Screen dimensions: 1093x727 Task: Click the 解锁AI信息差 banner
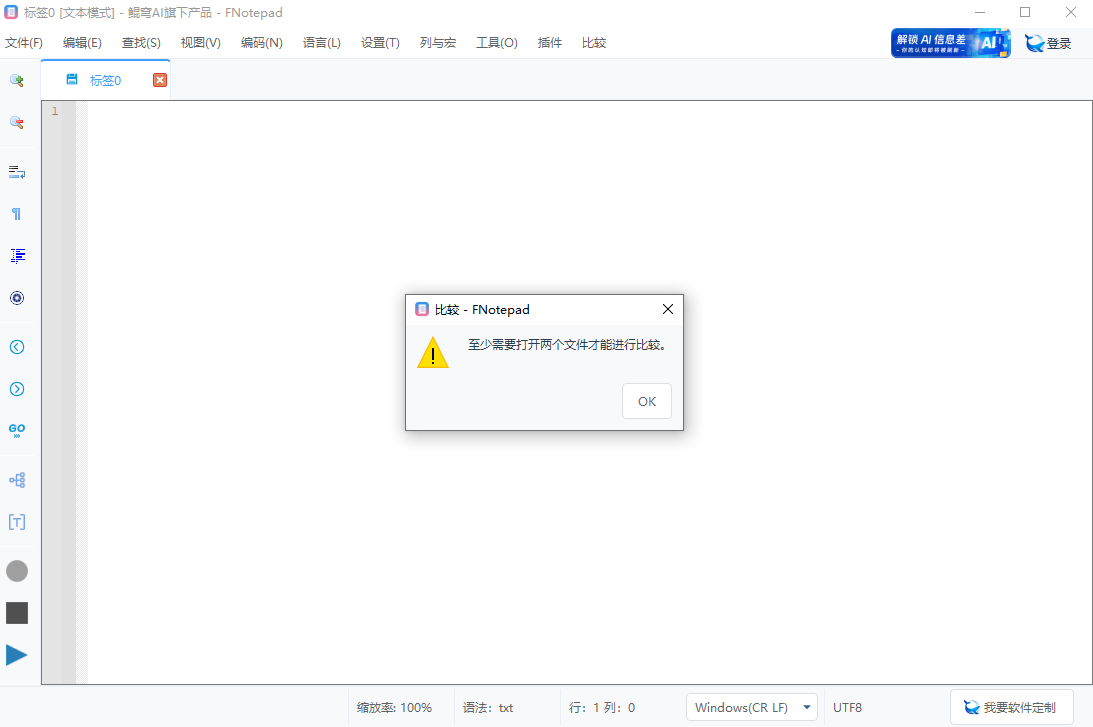(950, 42)
